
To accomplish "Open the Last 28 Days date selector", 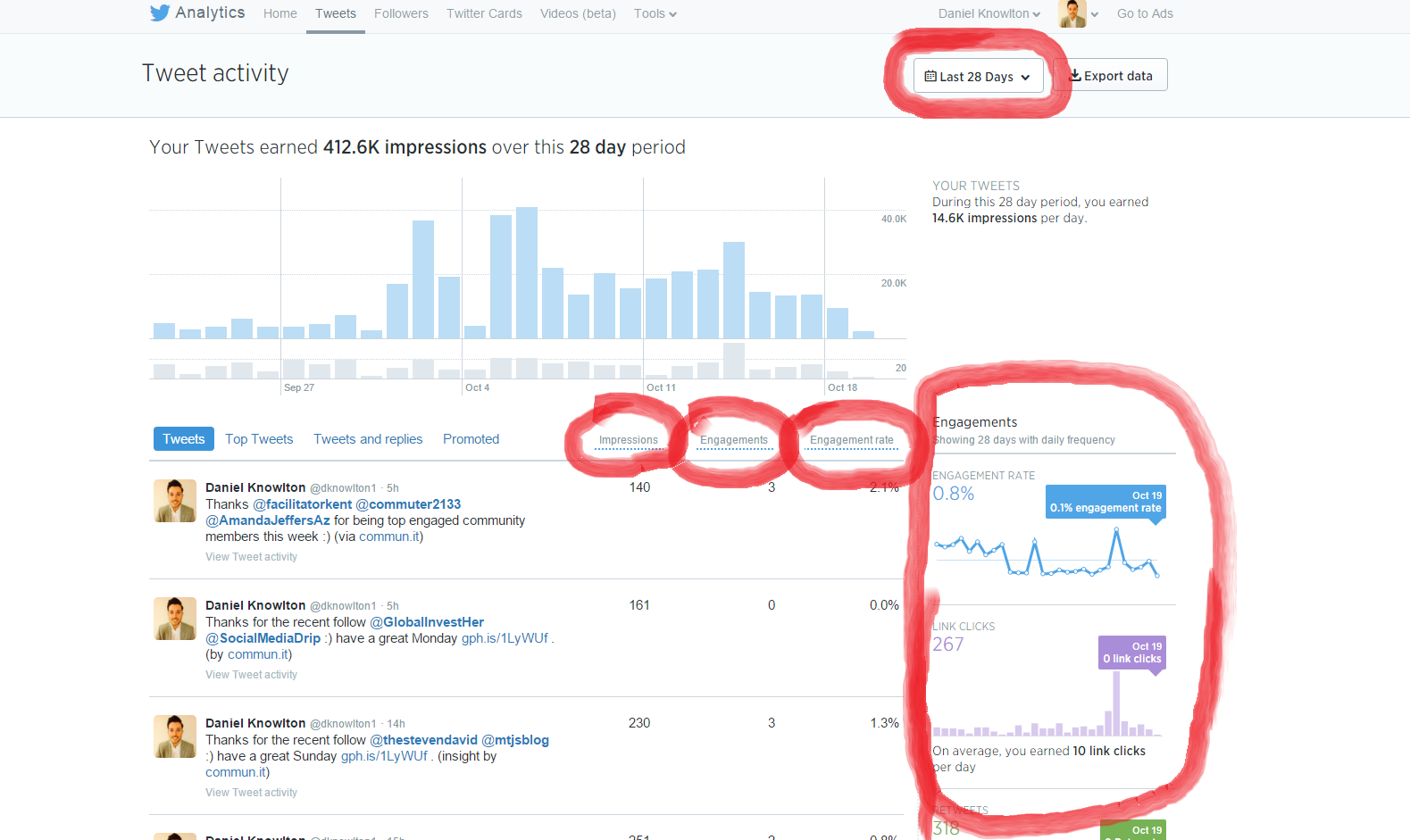I will click(978, 77).
